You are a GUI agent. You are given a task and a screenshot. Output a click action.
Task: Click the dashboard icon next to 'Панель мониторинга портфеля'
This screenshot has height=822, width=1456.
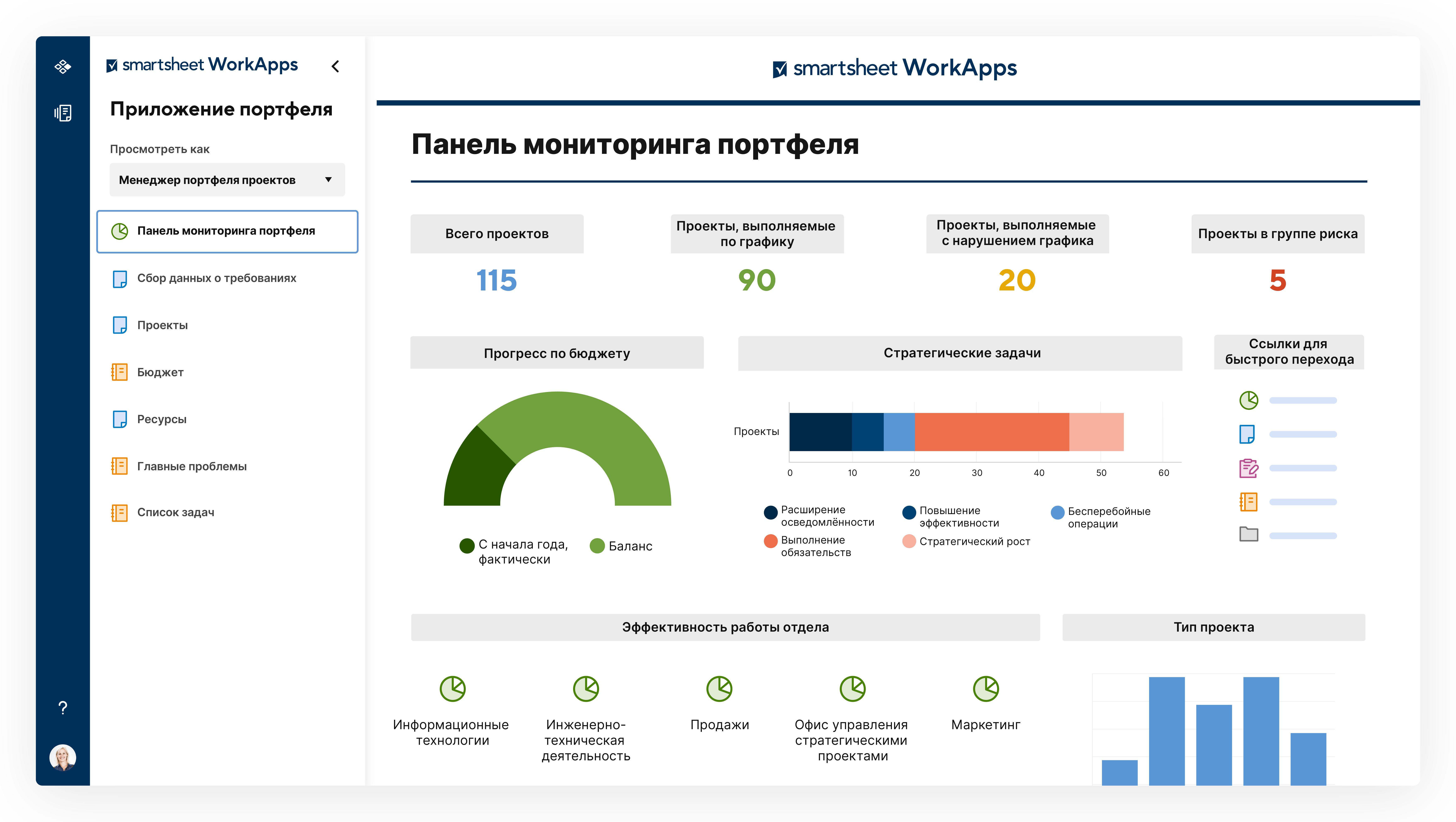[x=120, y=231]
